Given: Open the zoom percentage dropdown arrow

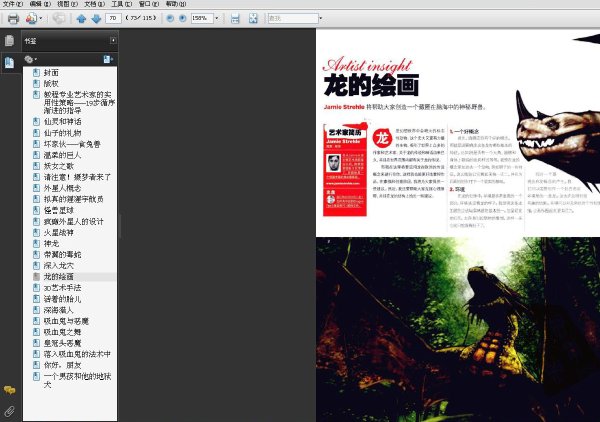Looking at the screenshot, I should coord(217,18).
